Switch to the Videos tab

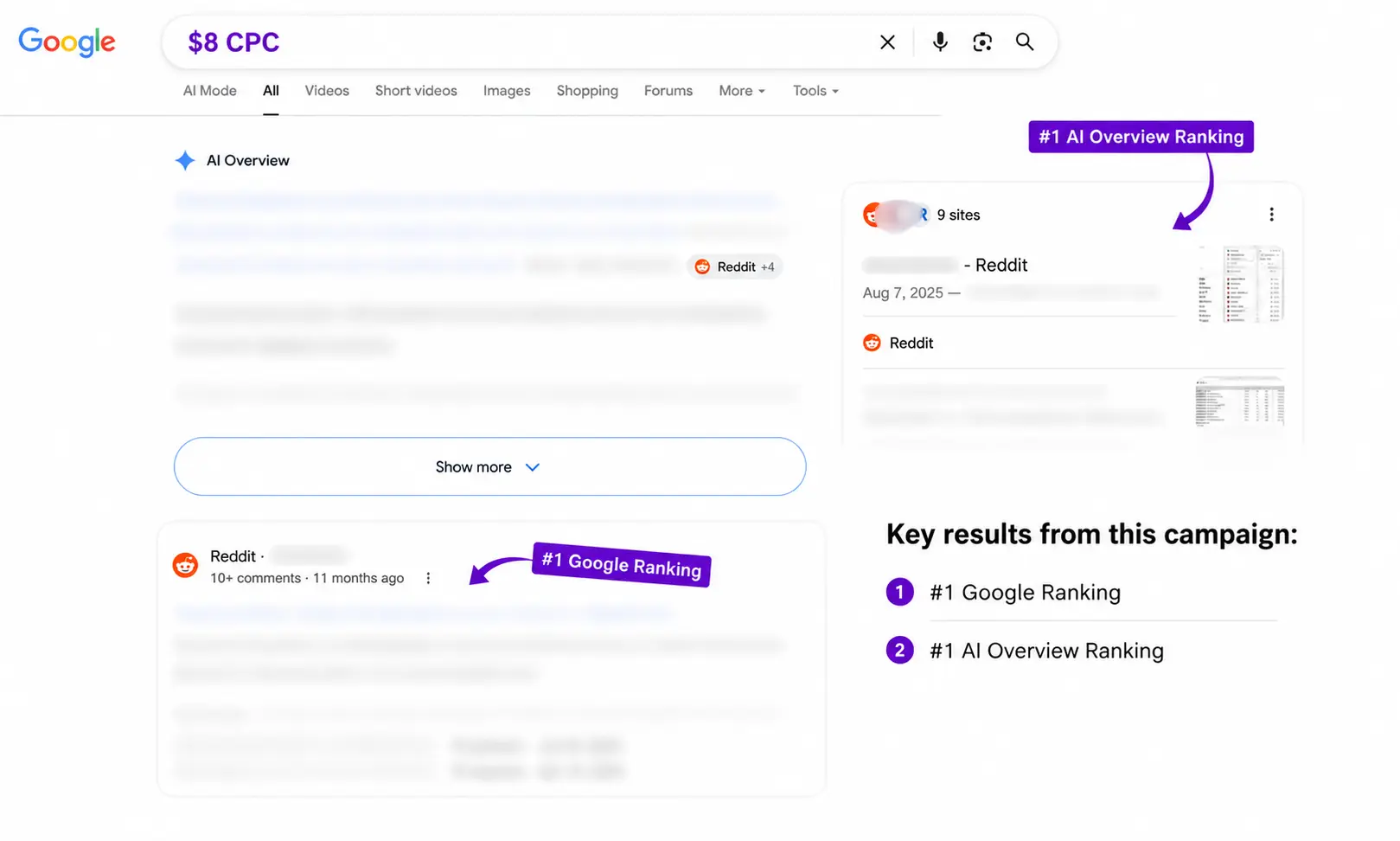point(327,91)
